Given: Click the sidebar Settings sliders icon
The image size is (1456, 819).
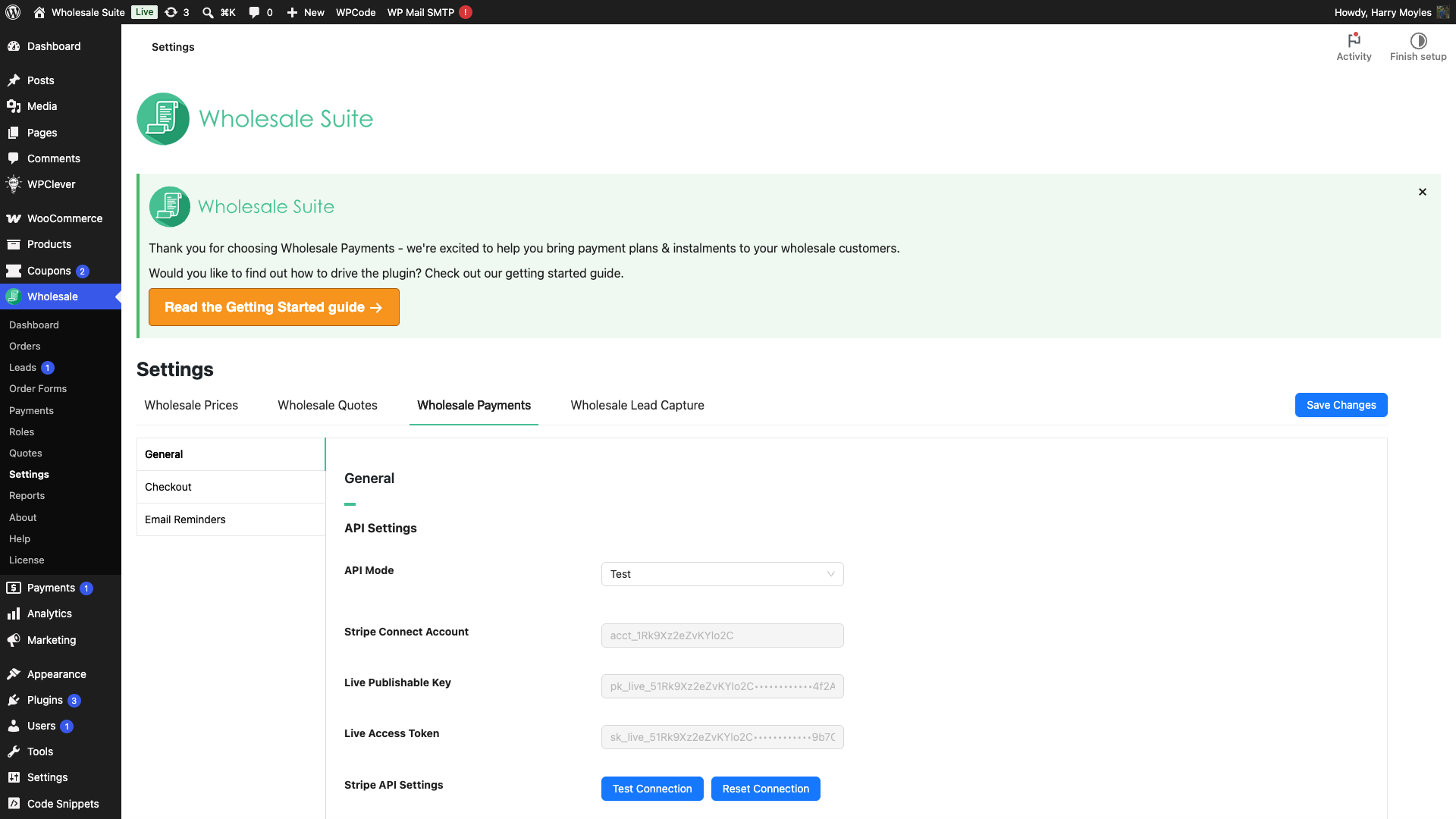Looking at the screenshot, I should [x=14, y=777].
